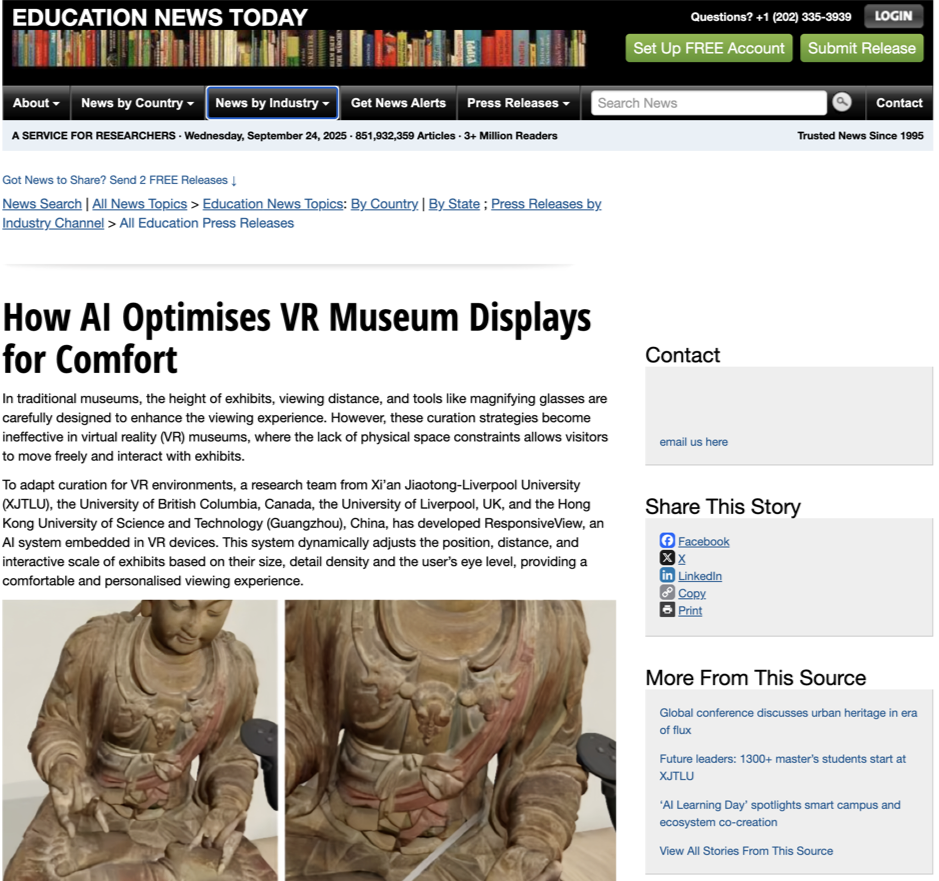Image resolution: width=939 pixels, height=881 pixels.
Task: Click the Print printer icon
Action: 667,610
